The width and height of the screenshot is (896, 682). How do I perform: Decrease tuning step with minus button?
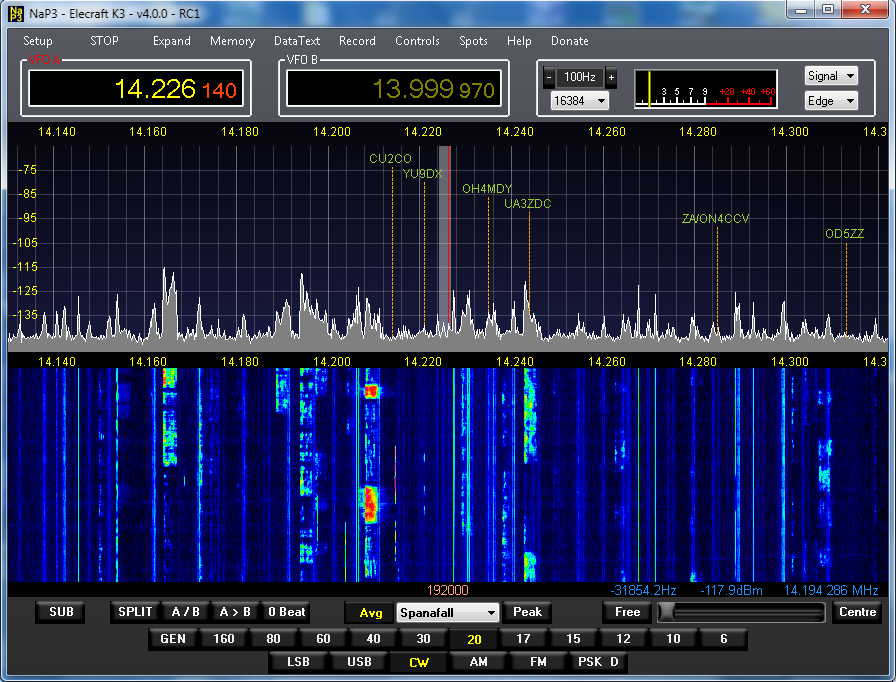(549, 77)
